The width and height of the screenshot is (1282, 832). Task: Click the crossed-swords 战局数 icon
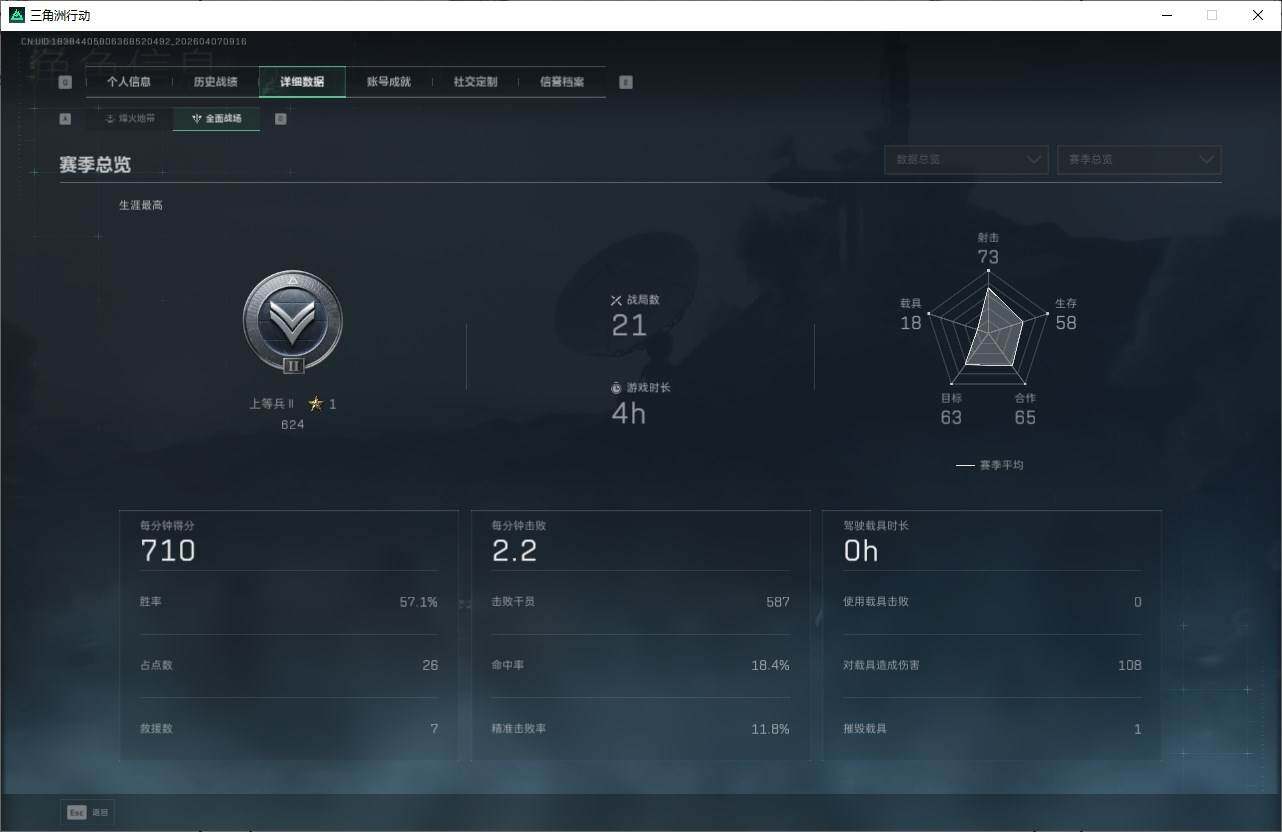(x=616, y=300)
